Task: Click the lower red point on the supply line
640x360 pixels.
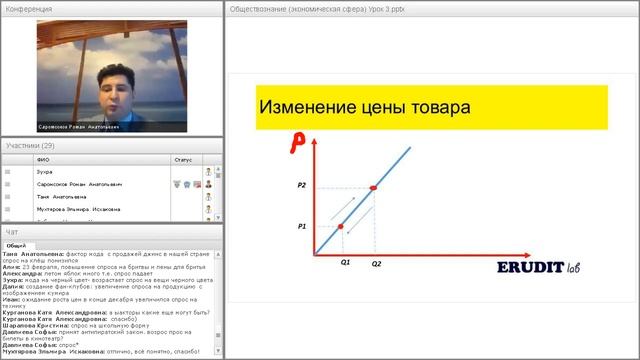Action: click(340, 226)
